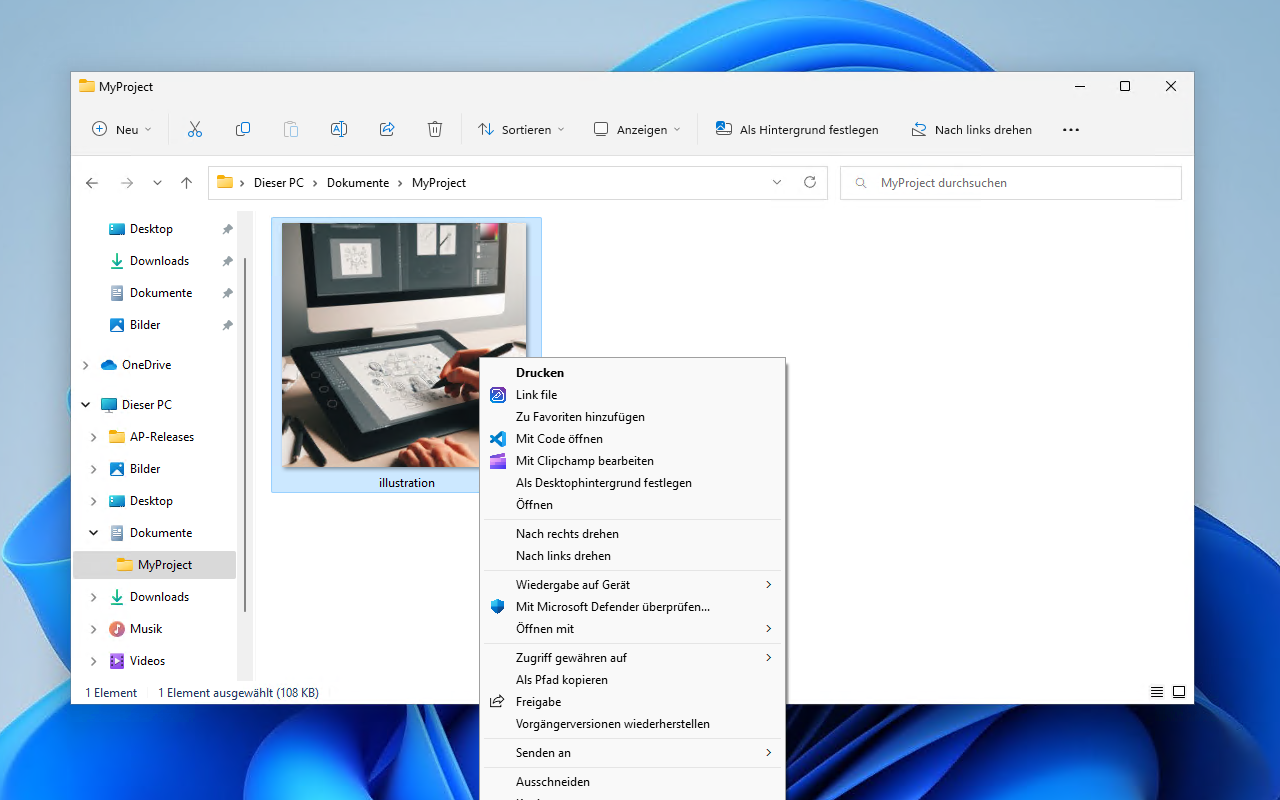Open the Anzeigen dropdown

637,129
